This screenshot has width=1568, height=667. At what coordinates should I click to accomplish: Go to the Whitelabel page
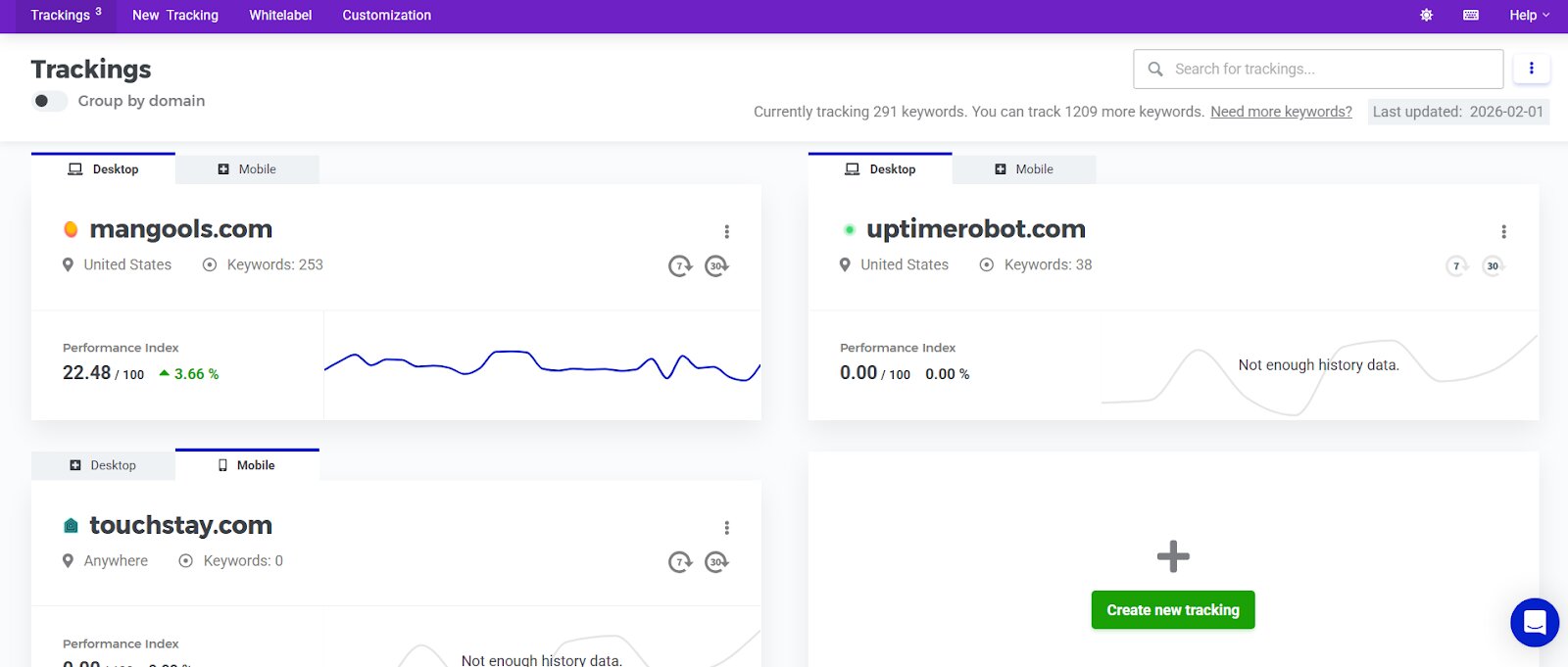pyautogui.click(x=280, y=15)
